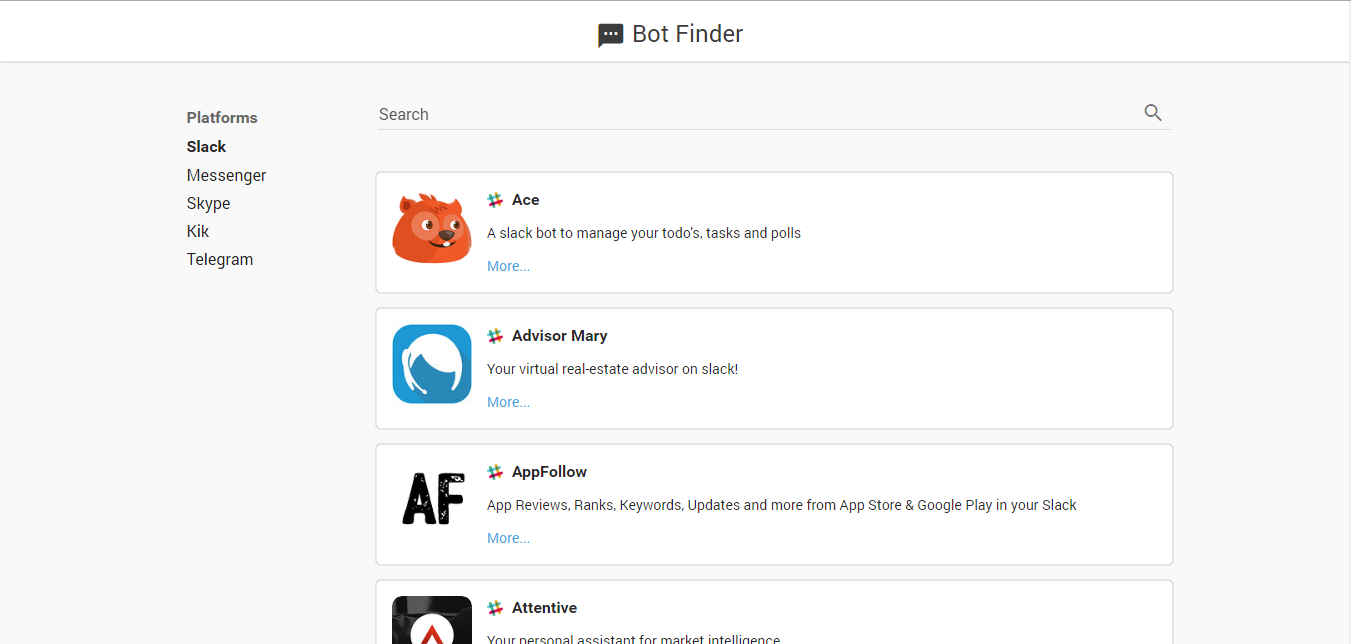
Task: Click the Bot Finder chat bubble icon
Action: (610, 33)
